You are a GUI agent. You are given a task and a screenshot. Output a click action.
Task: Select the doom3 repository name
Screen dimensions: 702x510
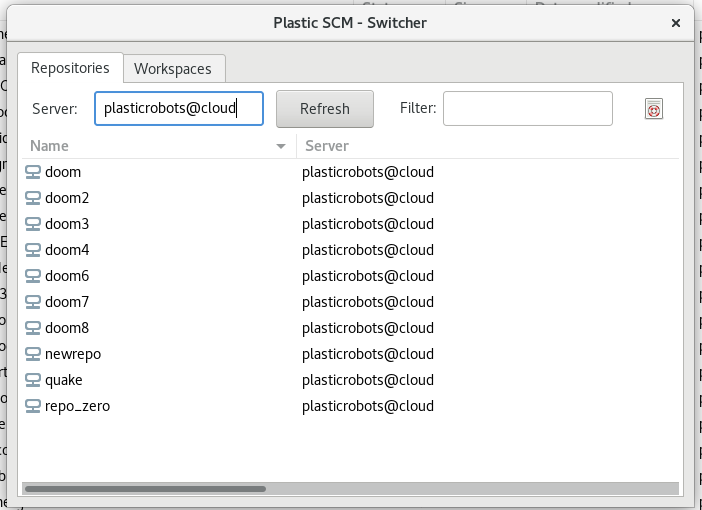pos(67,224)
